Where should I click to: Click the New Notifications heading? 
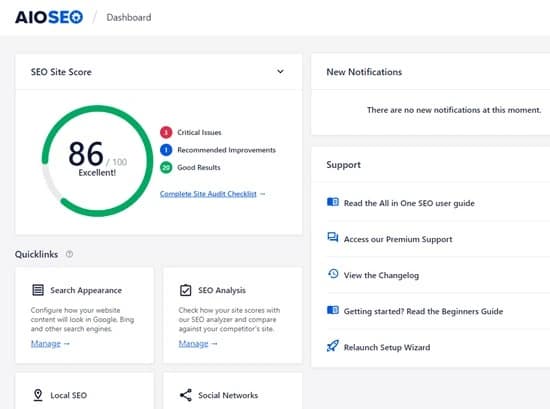click(364, 72)
